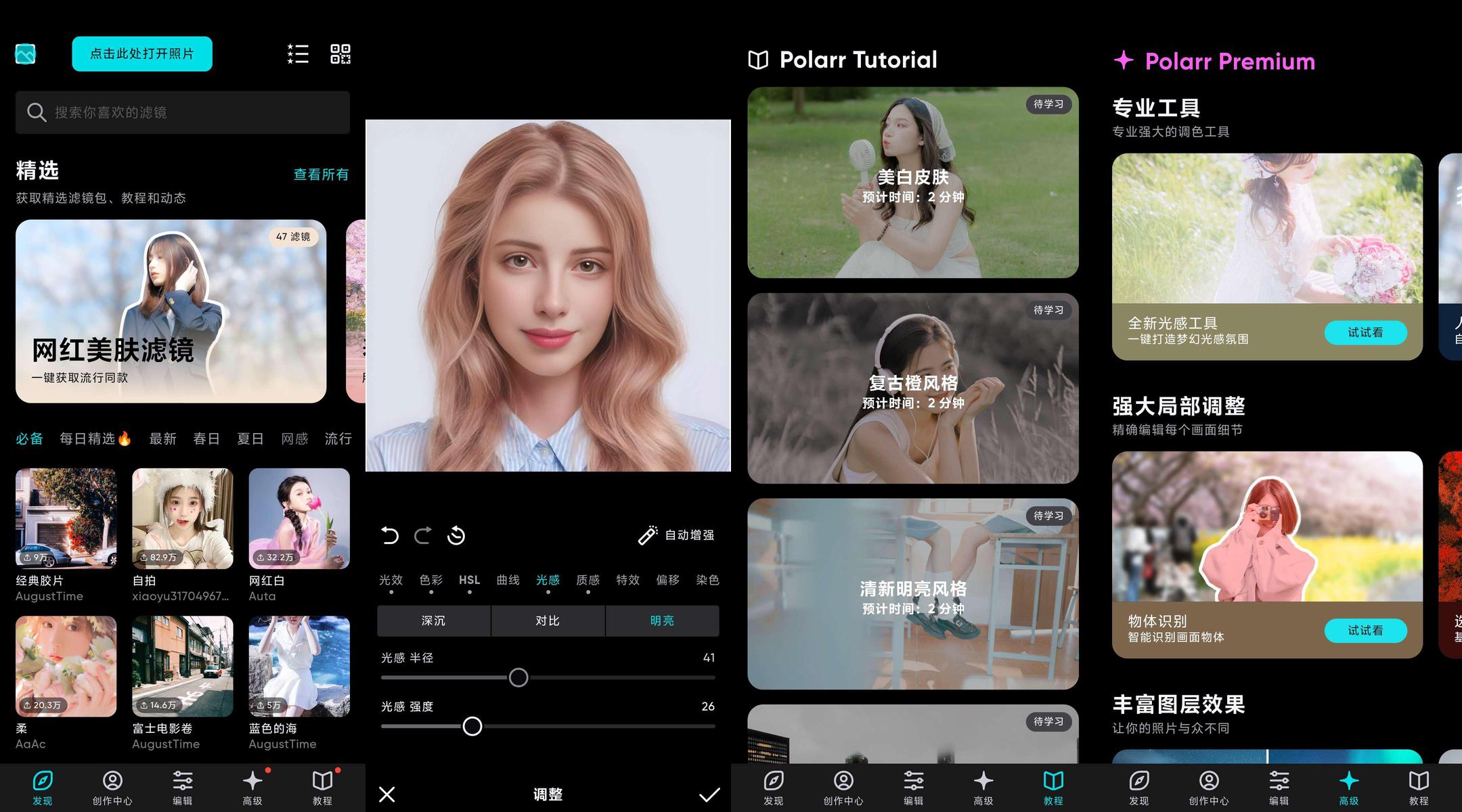The image size is (1462, 812).
Task: Open the 经典胶片 filter thumbnail
Action: click(x=66, y=518)
